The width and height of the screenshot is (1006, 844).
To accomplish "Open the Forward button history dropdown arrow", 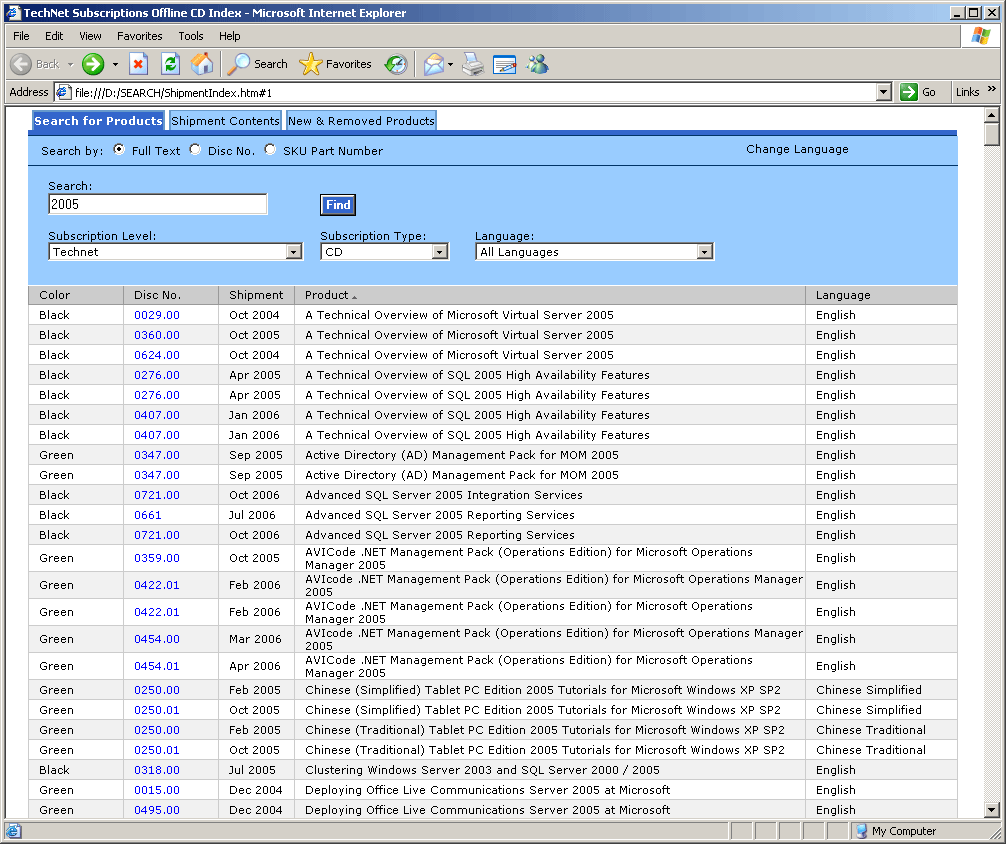I will click(x=115, y=64).
